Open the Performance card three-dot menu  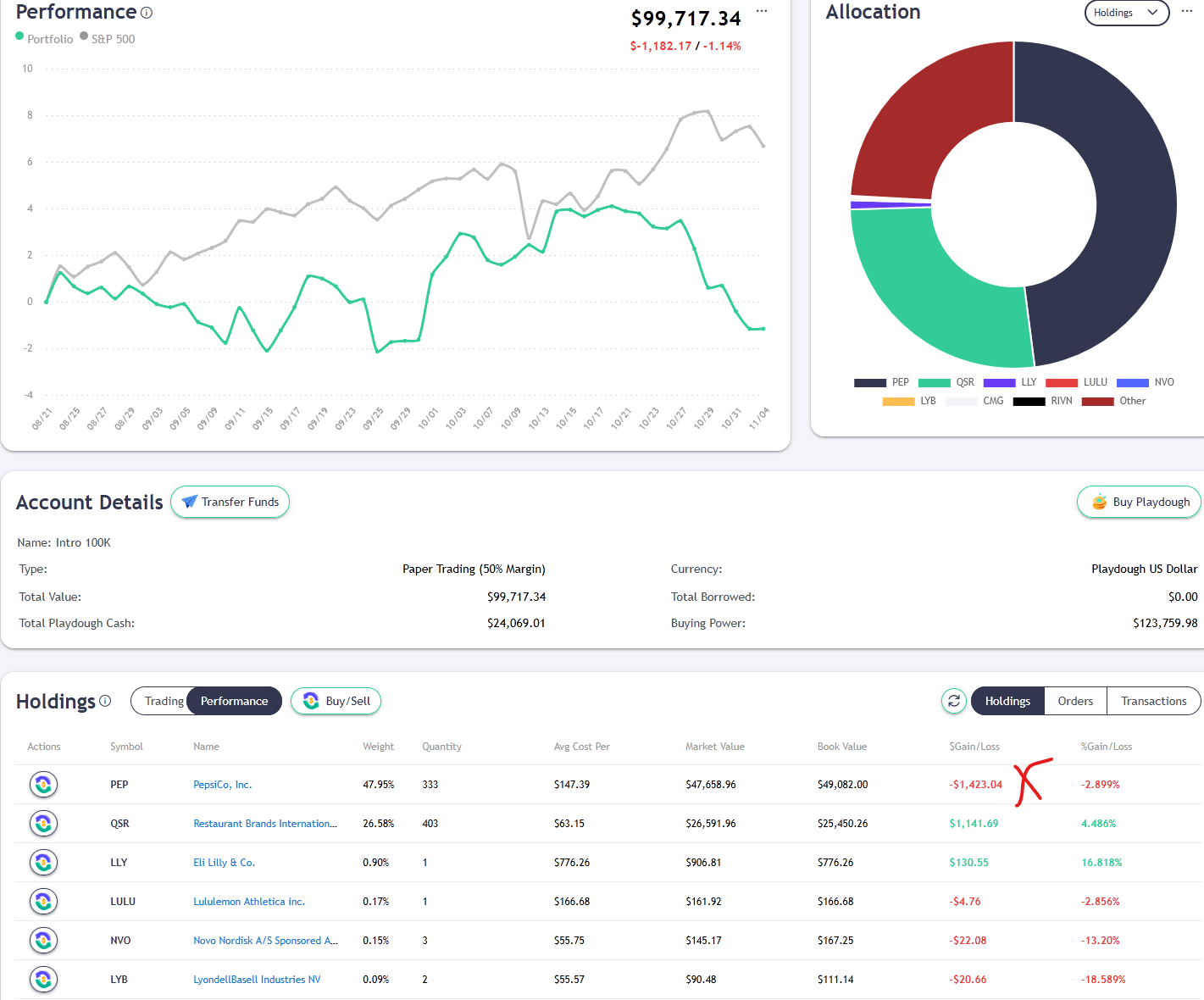(762, 11)
